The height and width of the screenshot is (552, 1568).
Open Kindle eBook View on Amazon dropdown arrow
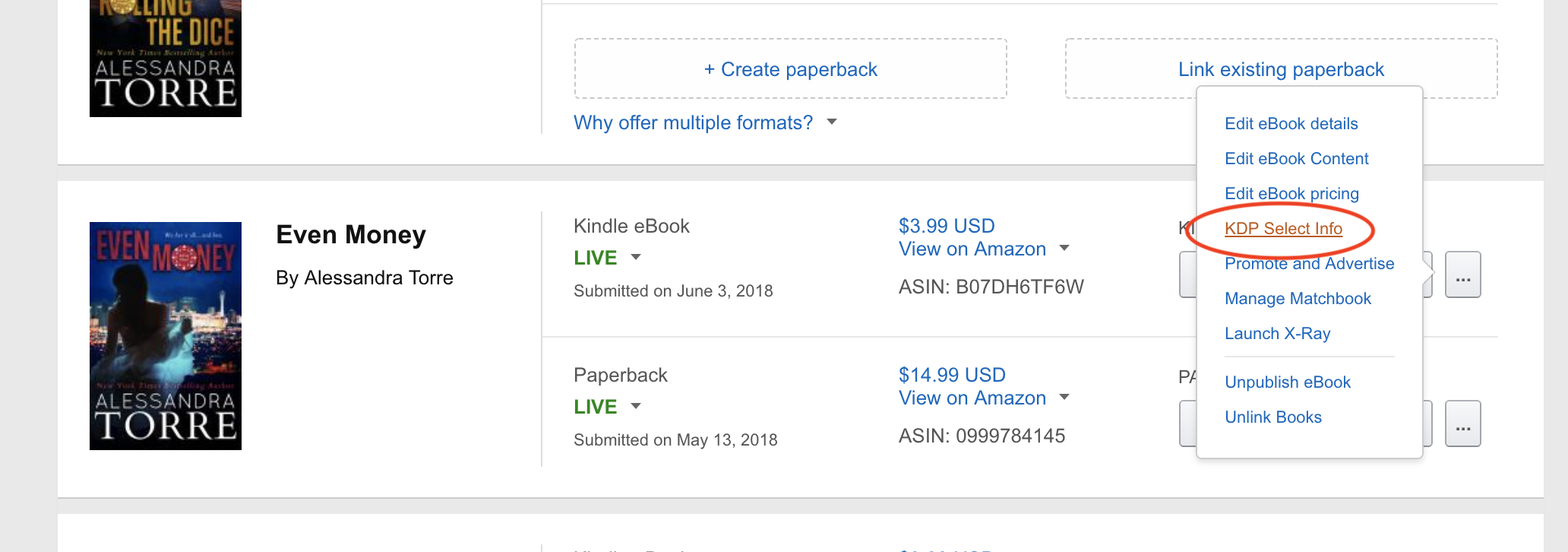tap(1064, 248)
